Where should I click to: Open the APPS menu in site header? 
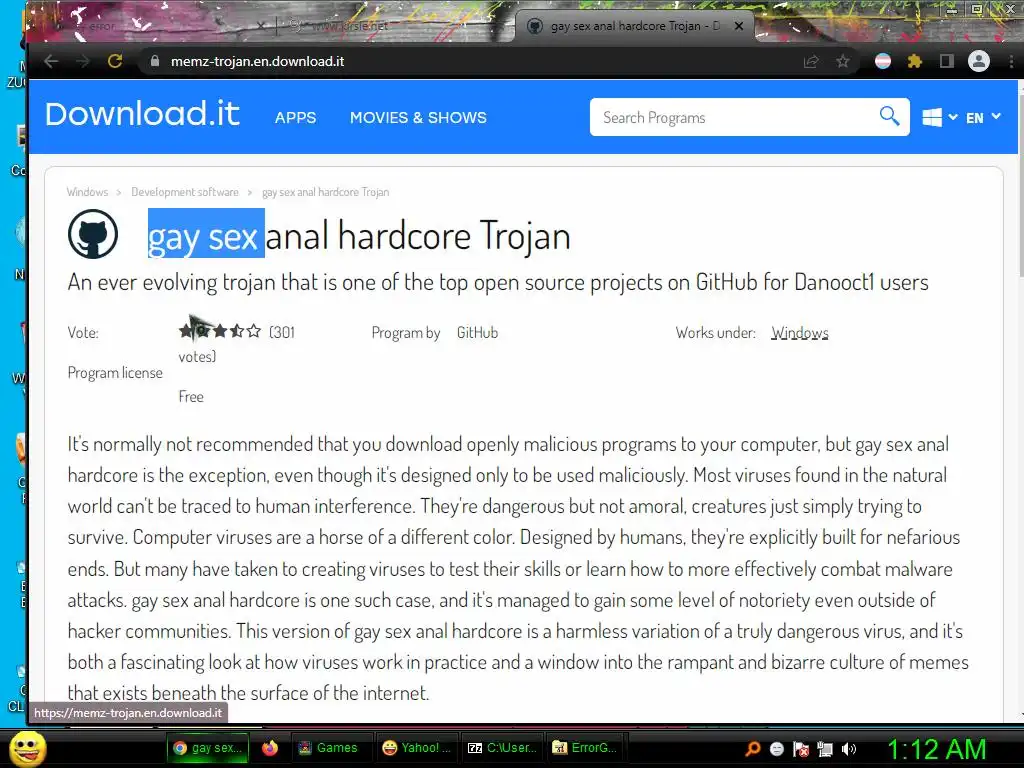point(295,118)
